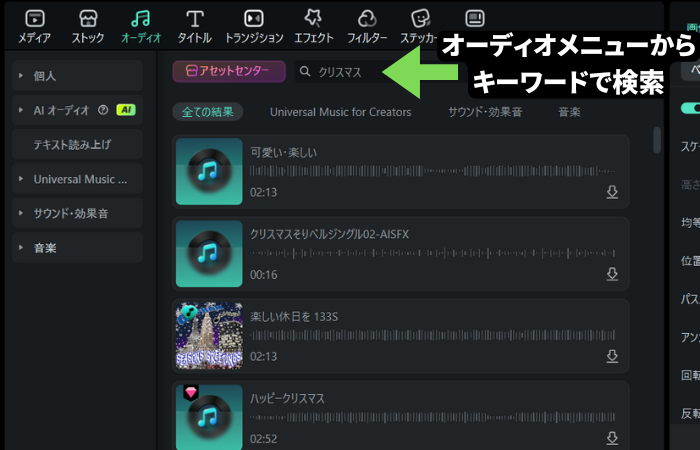
Task: Click the クリスマスそりベルジングル02-AISFX waveform
Action: 432,253
